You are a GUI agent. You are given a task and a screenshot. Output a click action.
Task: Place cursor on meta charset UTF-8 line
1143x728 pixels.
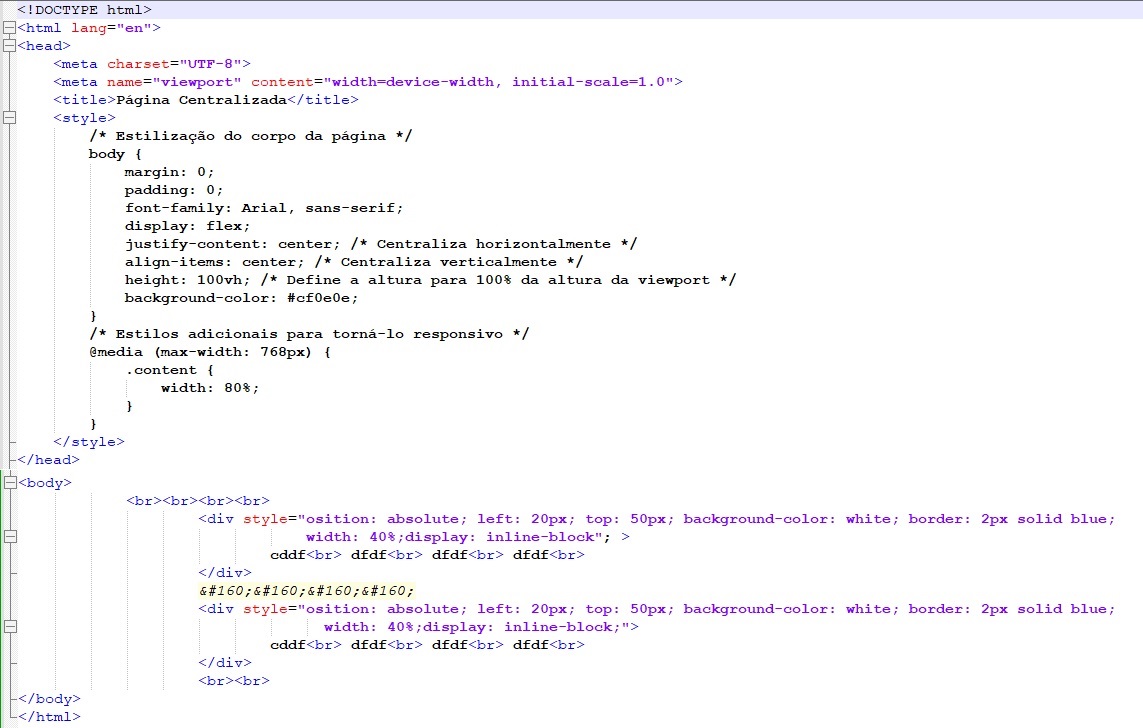click(x=152, y=64)
